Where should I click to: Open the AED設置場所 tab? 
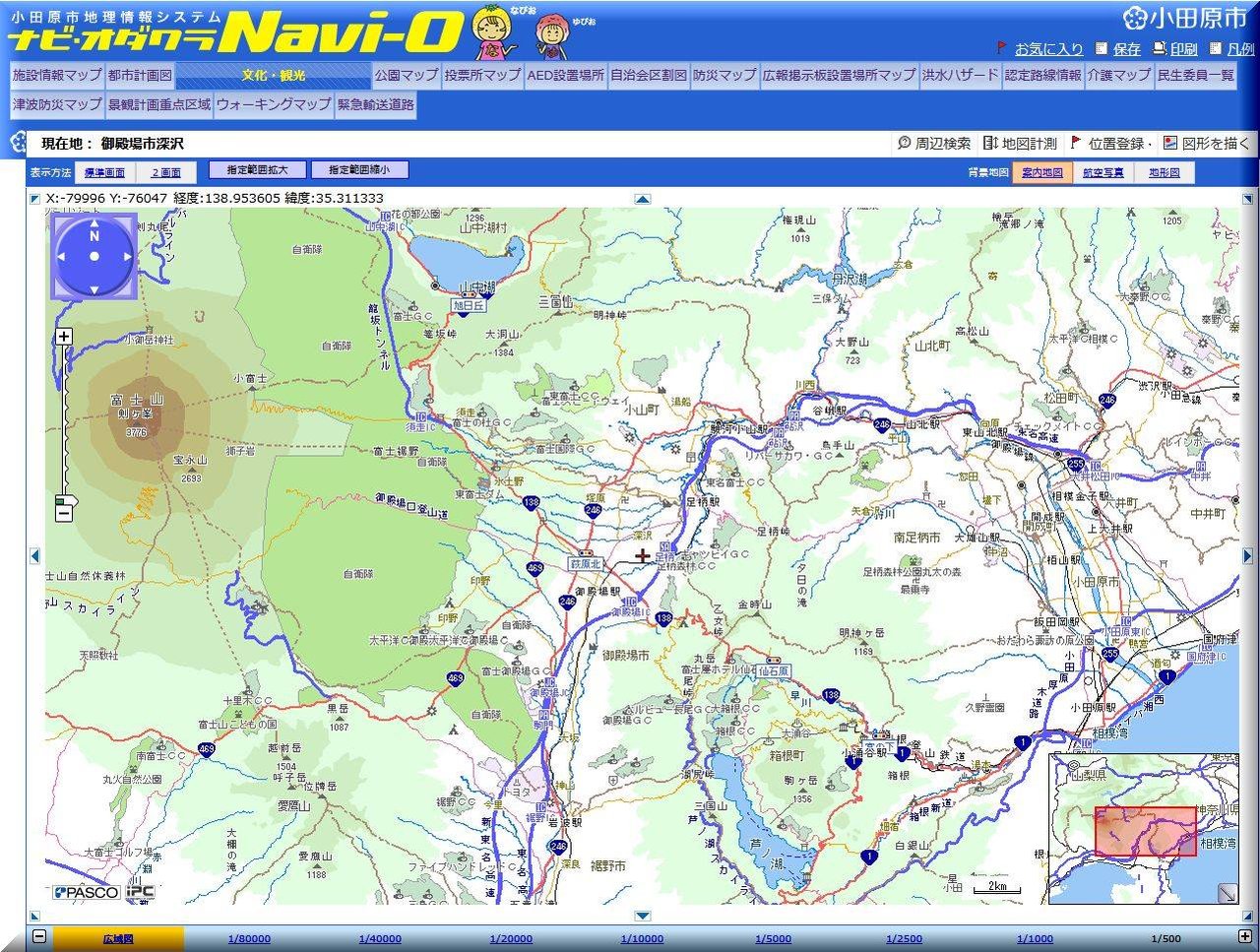pos(566,75)
